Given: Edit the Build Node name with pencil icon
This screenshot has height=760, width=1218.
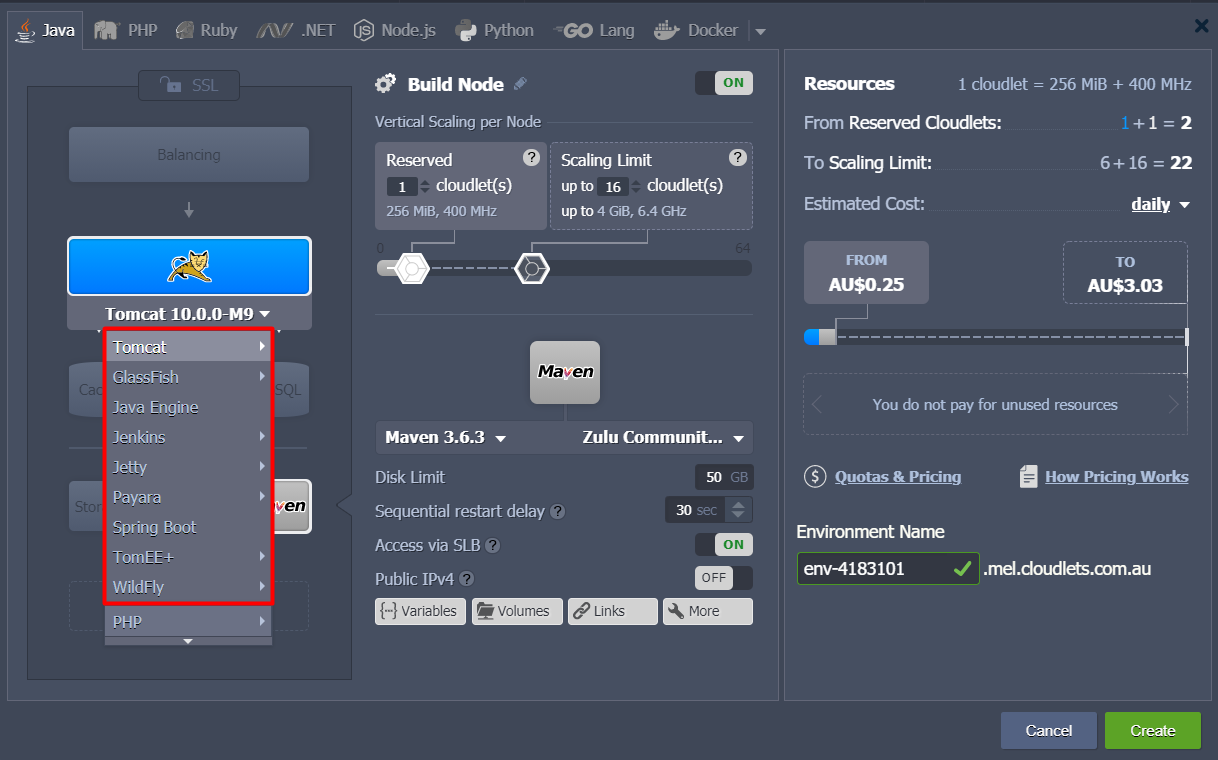Looking at the screenshot, I should (x=520, y=84).
